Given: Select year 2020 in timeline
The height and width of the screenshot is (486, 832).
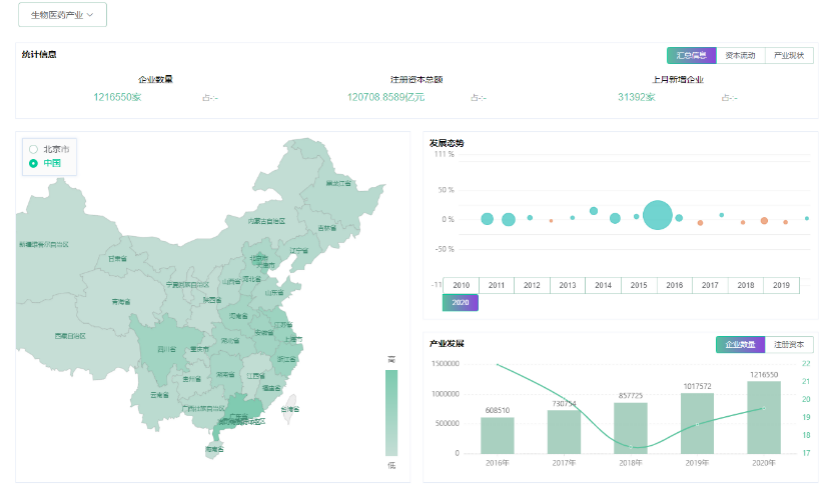Looking at the screenshot, I should 461,302.
